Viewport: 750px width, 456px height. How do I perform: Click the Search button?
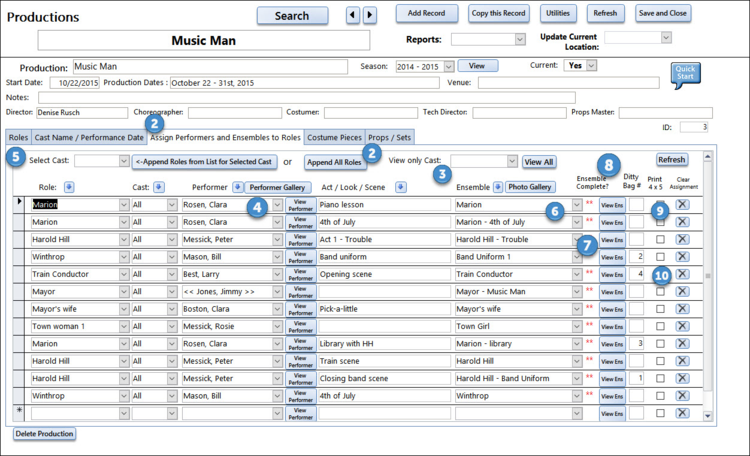click(292, 16)
